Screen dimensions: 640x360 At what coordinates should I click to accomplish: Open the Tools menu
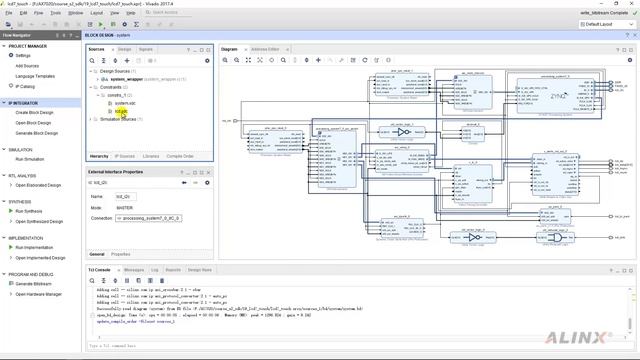pyautogui.click(x=56, y=13)
